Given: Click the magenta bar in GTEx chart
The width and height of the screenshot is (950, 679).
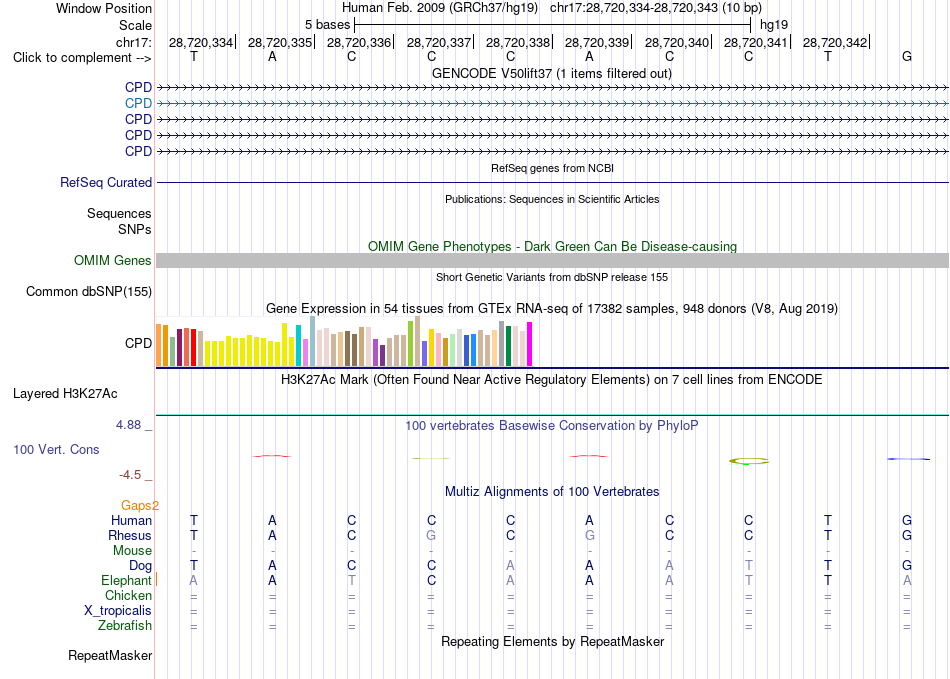Looking at the screenshot, I should point(530,344).
